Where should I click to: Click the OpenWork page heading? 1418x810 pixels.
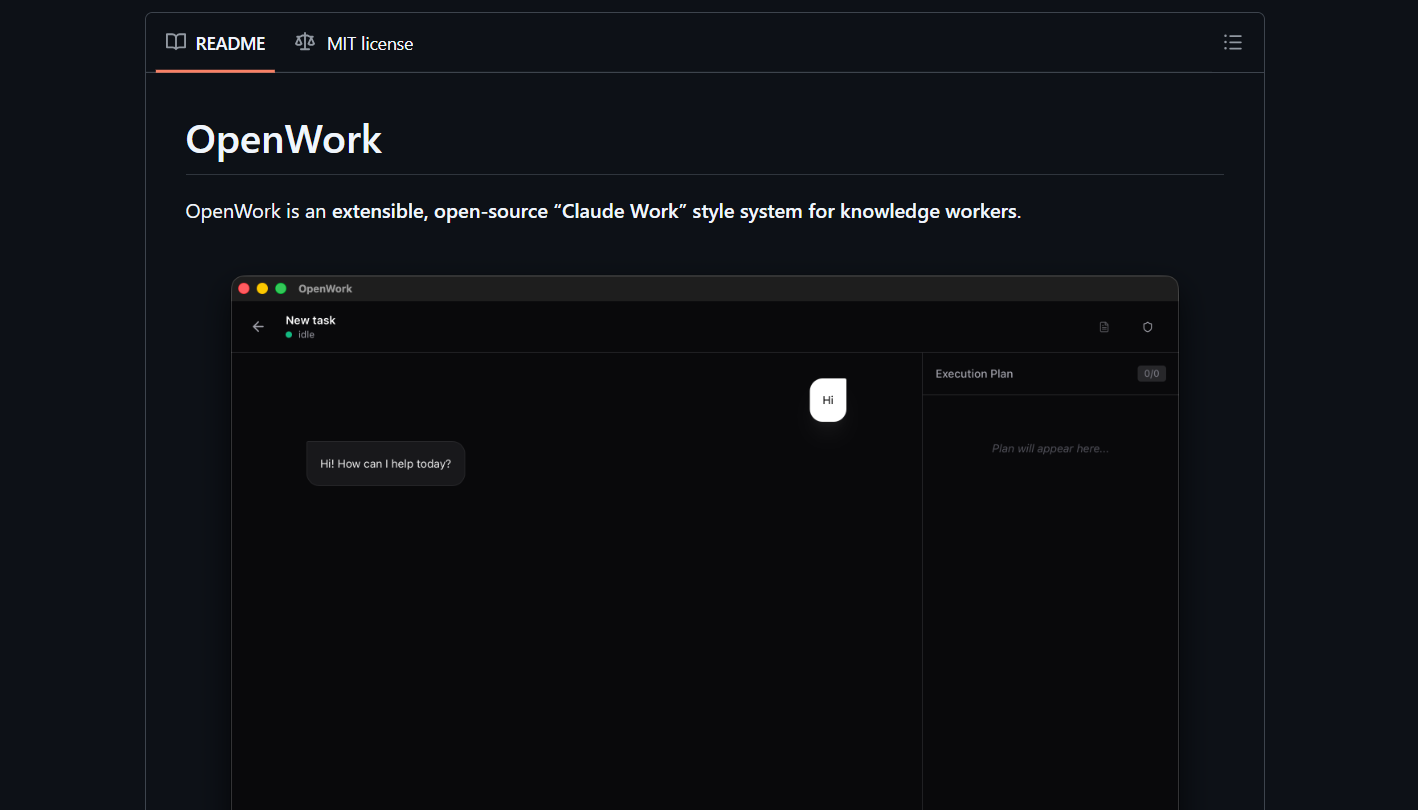(283, 140)
